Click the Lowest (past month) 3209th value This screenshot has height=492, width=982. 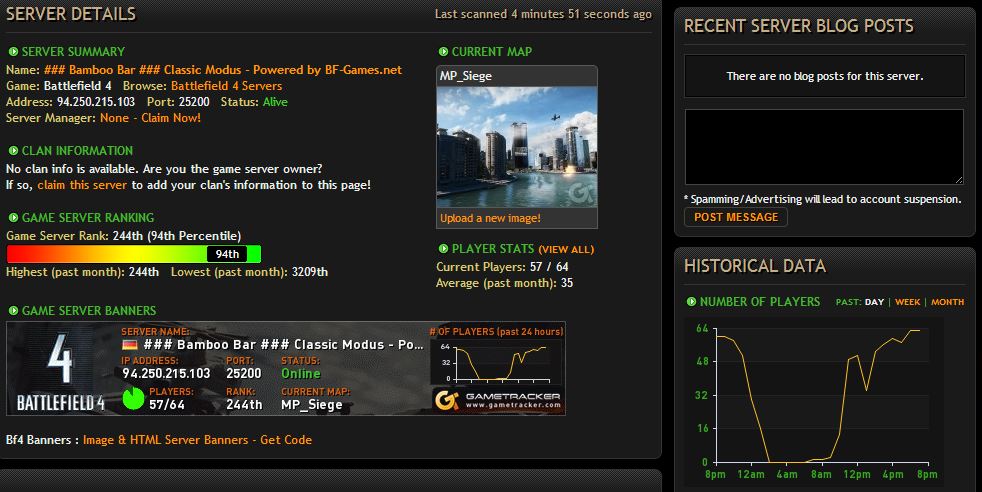point(309,272)
